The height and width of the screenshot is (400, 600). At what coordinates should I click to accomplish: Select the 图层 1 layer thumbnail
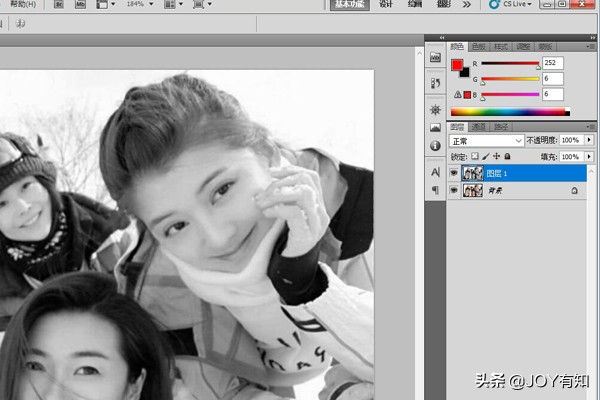click(x=473, y=173)
